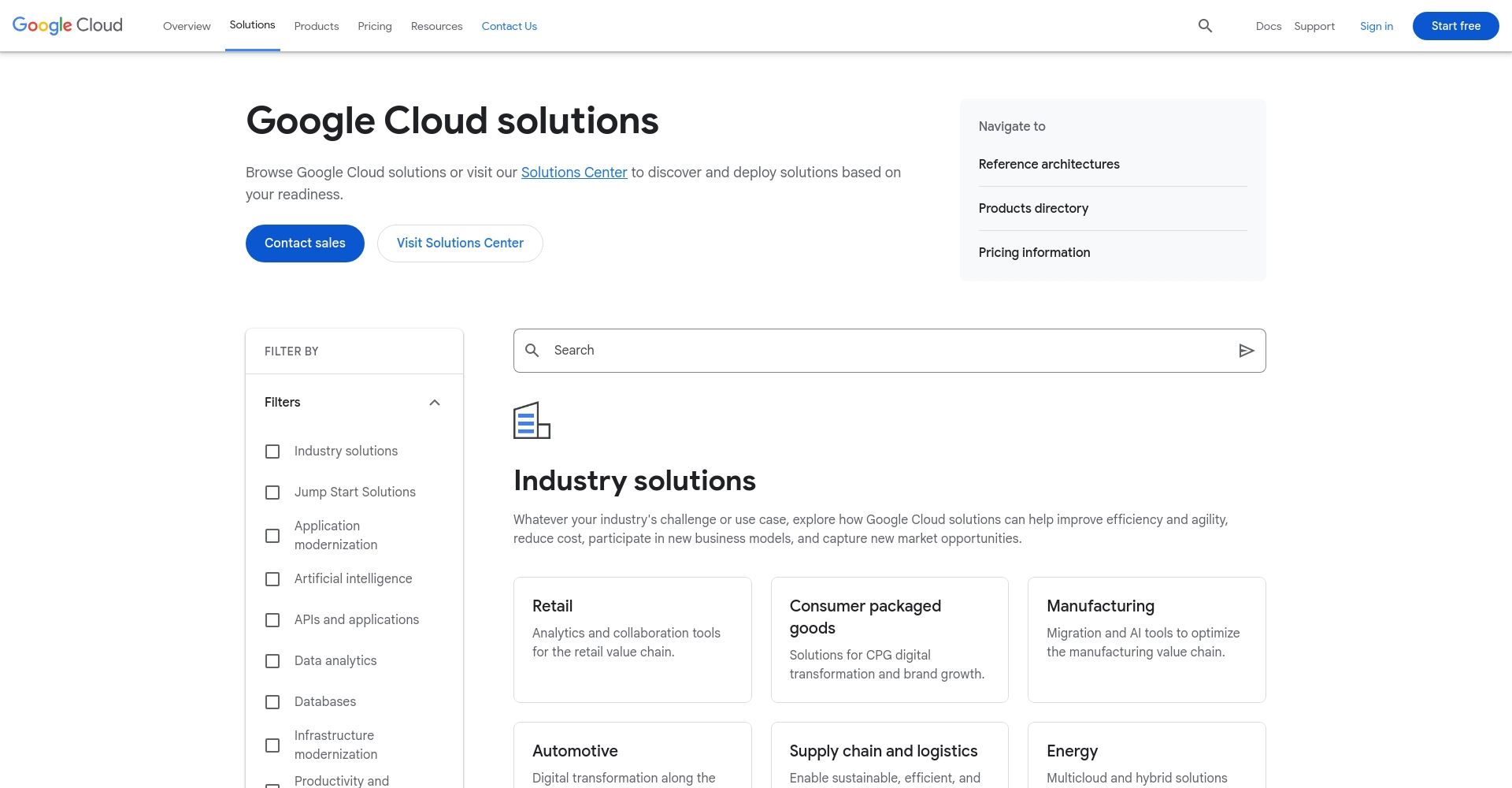Check the Industry solutions filter
The image size is (1512, 788).
pos(272,452)
